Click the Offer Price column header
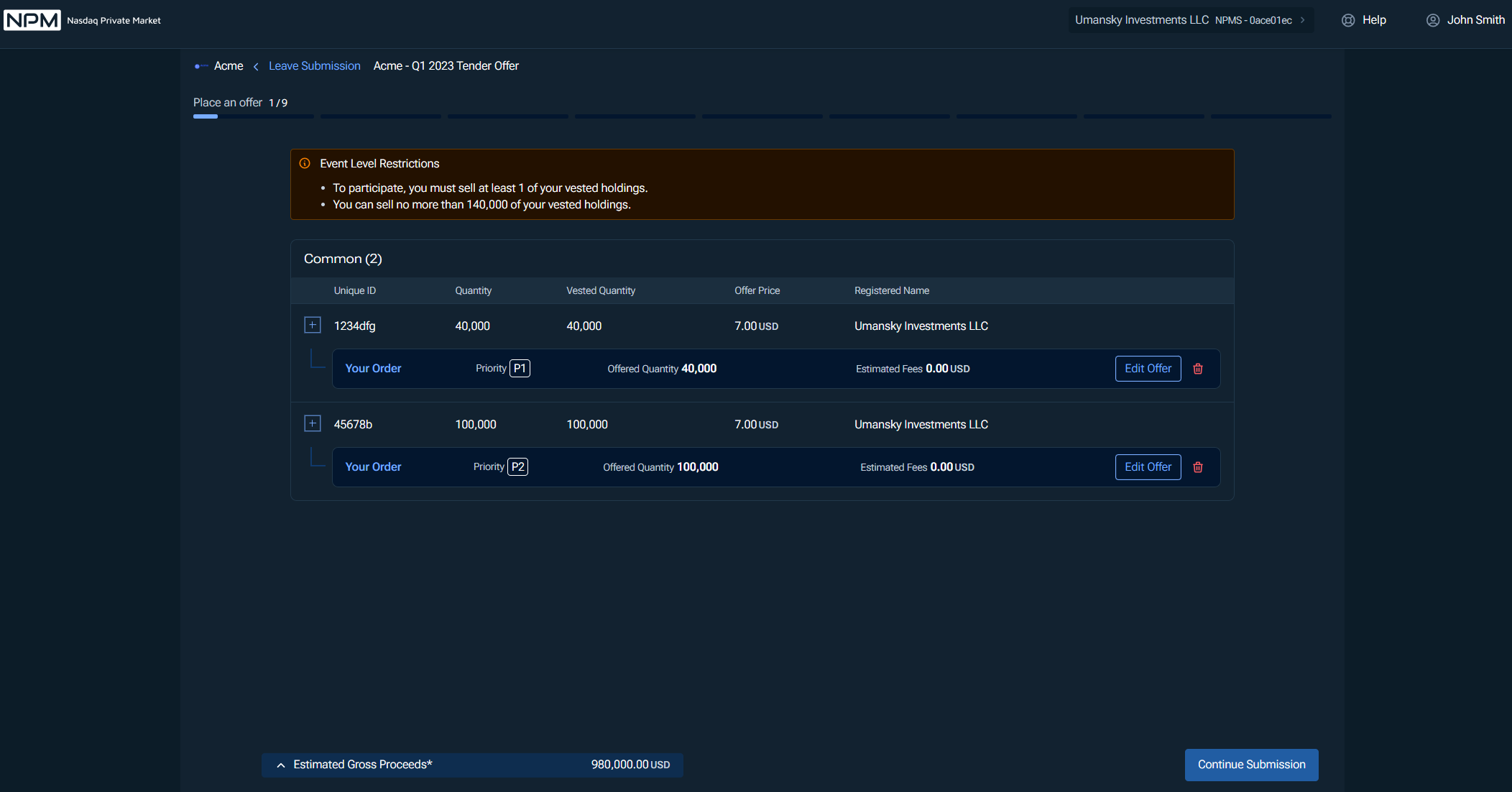Viewport: 1512px width, 792px height. point(757,290)
